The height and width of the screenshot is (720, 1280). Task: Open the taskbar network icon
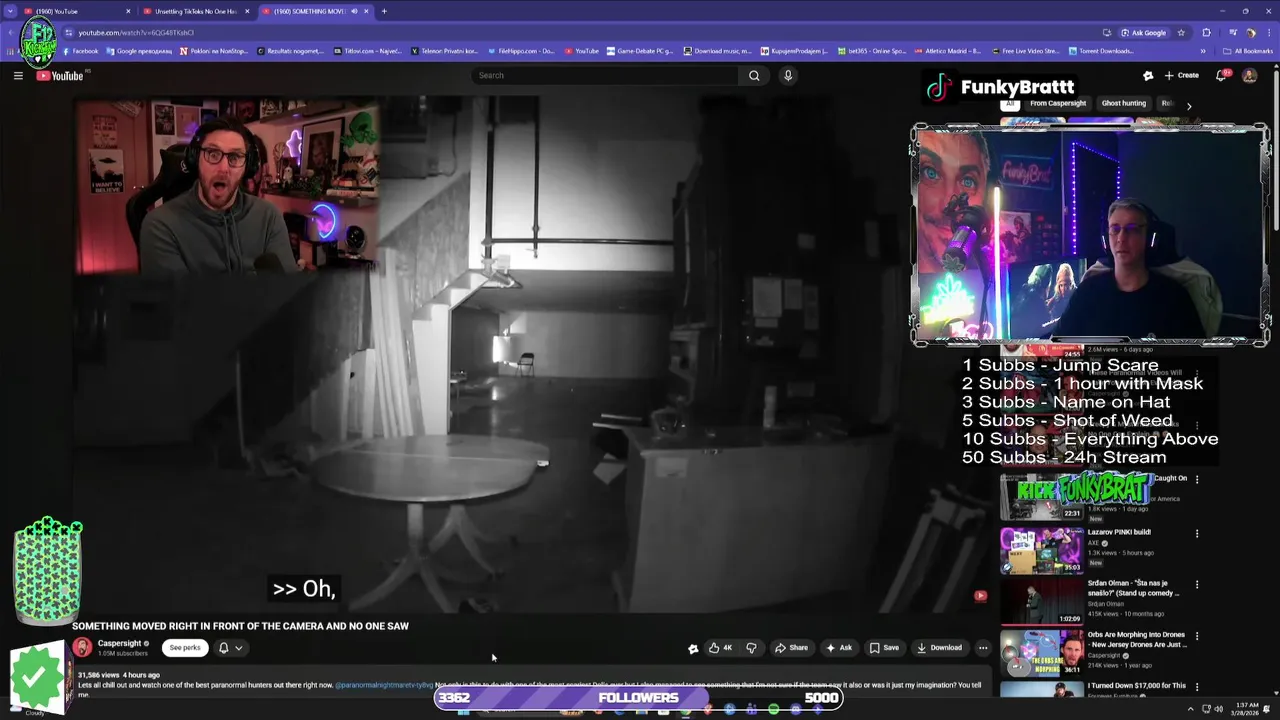pyautogui.click(x=1206, y=709)
